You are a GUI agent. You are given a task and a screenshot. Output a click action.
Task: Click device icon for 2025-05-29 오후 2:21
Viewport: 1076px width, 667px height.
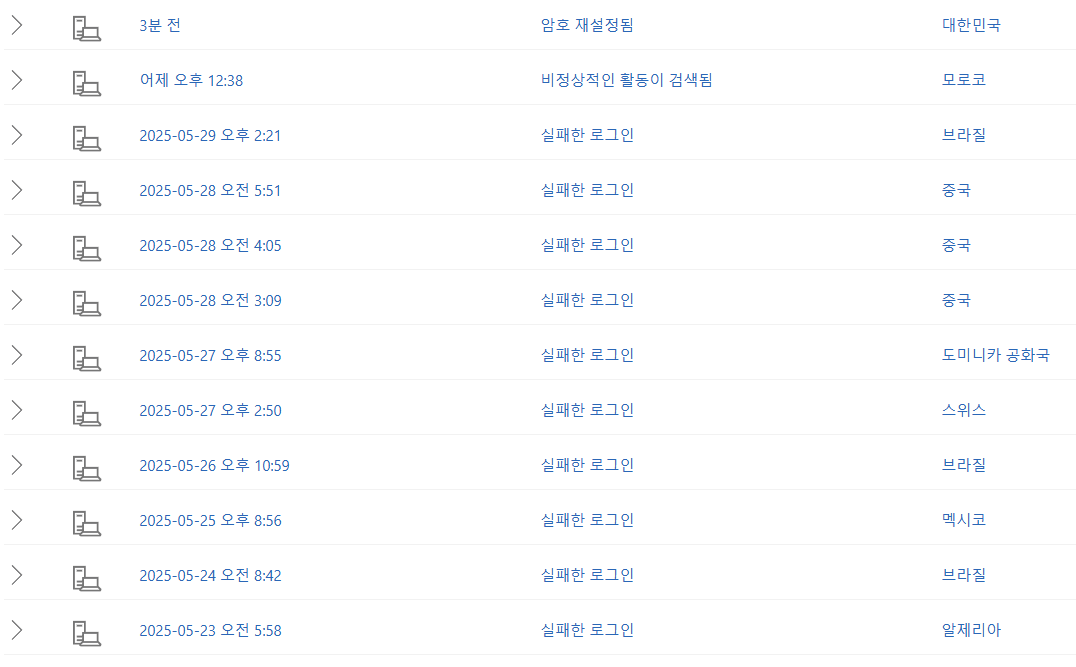[x=87, y=138]
